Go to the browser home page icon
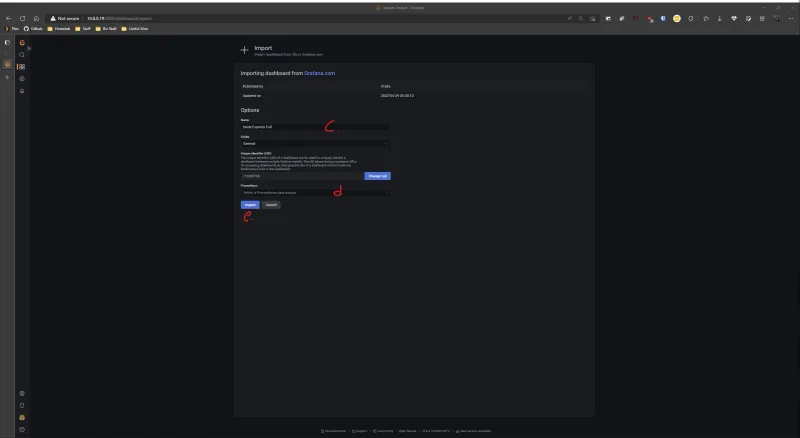Image resolution: width=800 pixels, height=438 pixels. pyautogui.click(x=36, y=18)
